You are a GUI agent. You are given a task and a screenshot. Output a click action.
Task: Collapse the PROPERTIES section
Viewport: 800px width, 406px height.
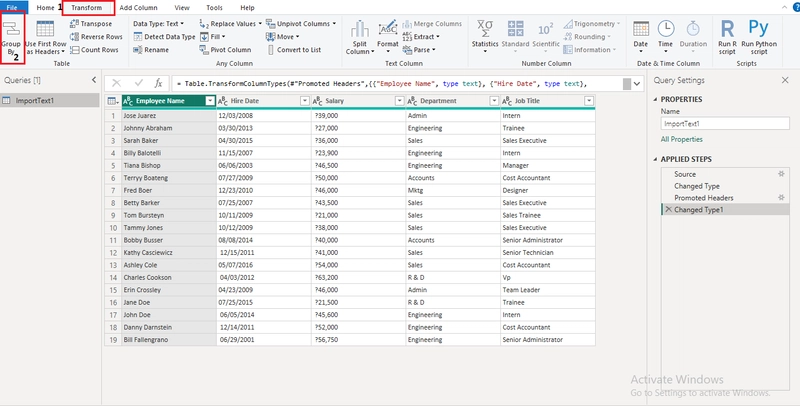[x=656, y=99]
